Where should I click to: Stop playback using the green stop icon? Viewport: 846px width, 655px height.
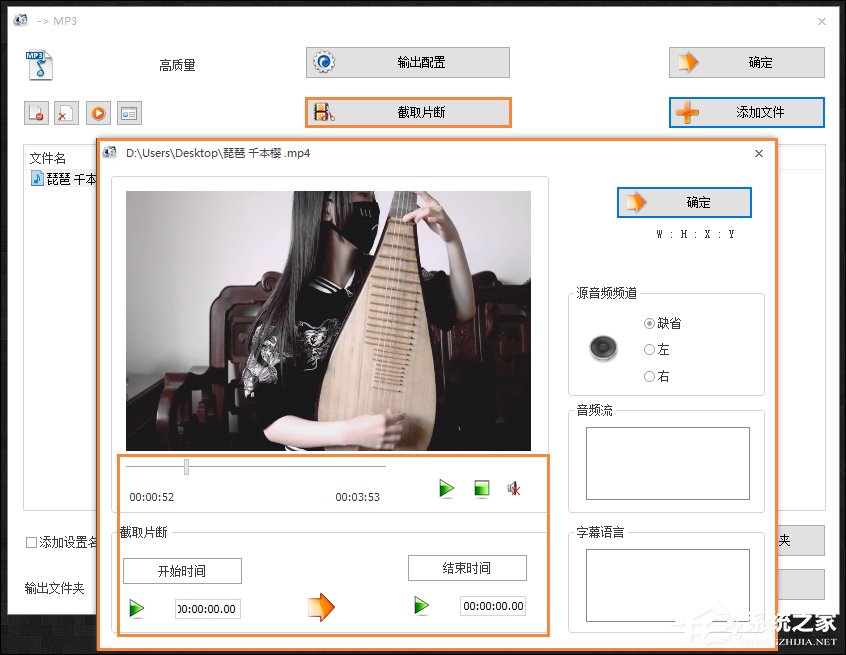[482, 489]
